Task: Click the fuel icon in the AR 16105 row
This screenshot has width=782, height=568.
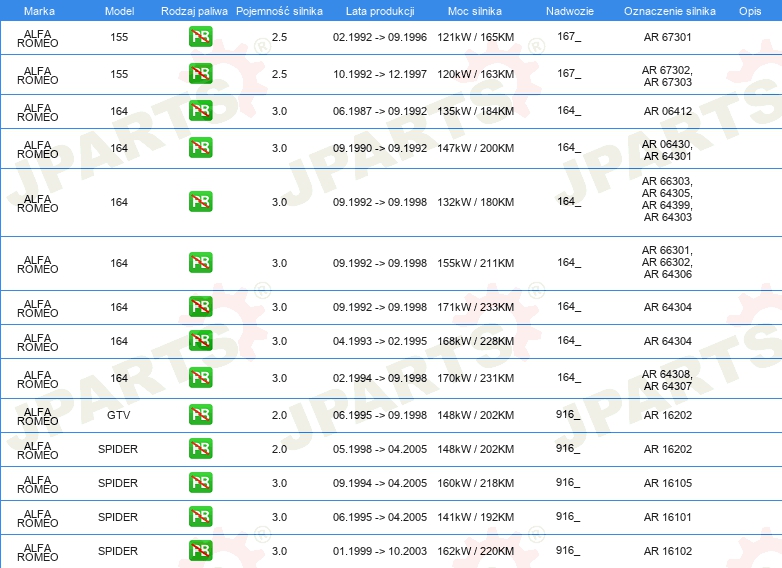Action: click(x=200, y=482)
